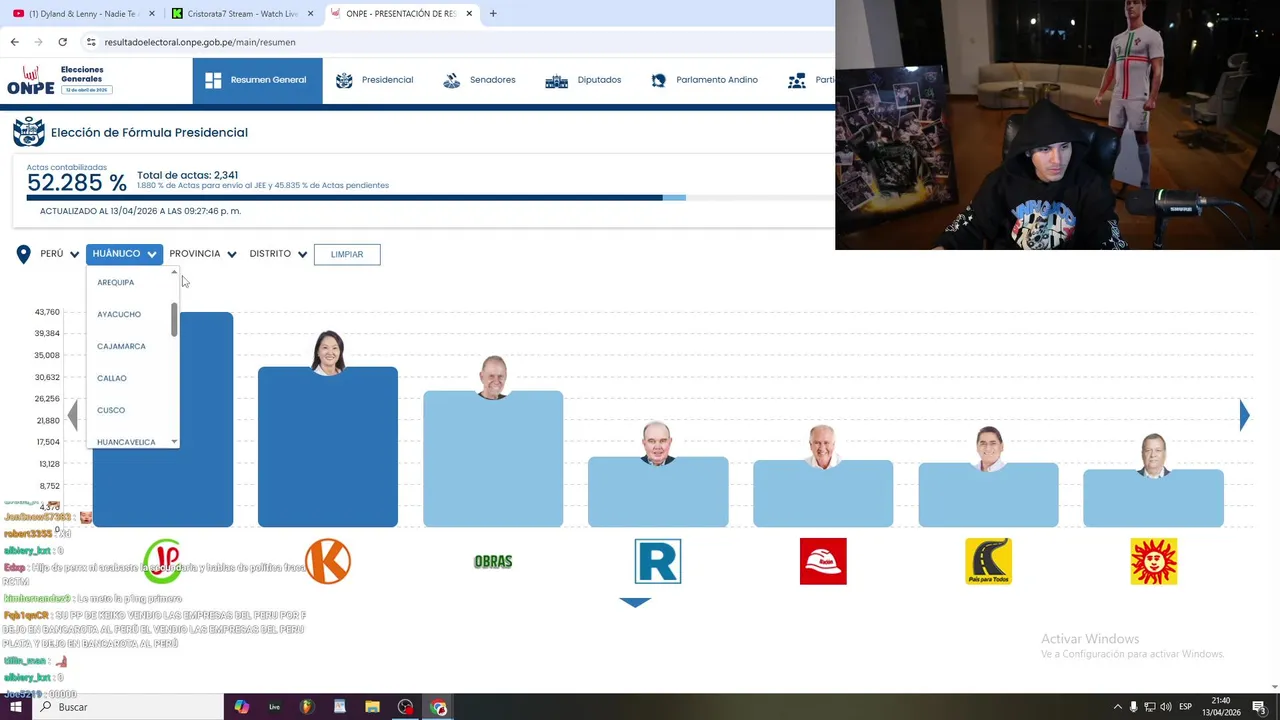1280x720 pixels.
Task: Click the candidate photo above the R bar
Action: pyautogui.click(x=658, y=443)
